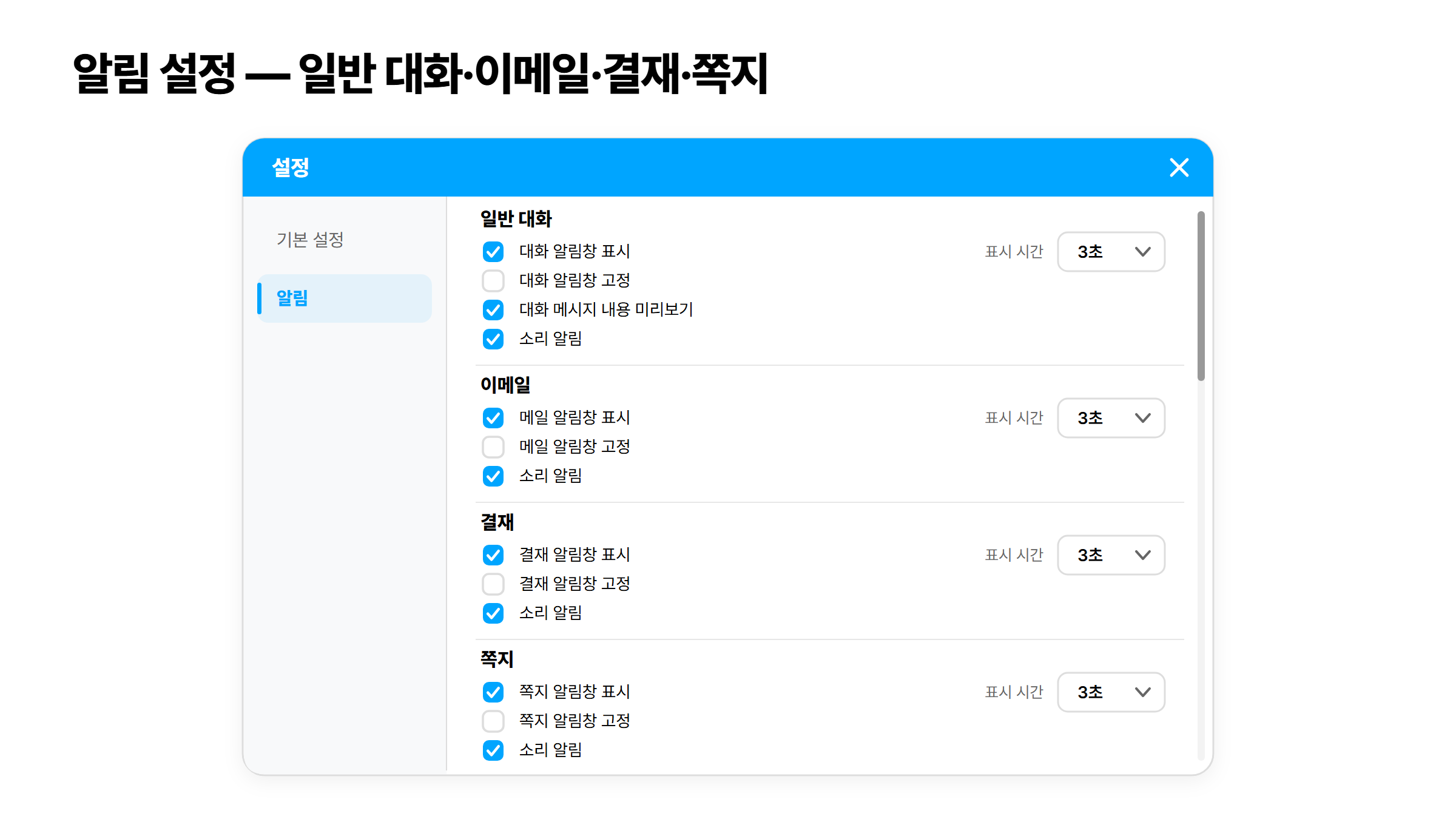Click the 이메일 section heading
1456x819 pixels.
(505, 385)
